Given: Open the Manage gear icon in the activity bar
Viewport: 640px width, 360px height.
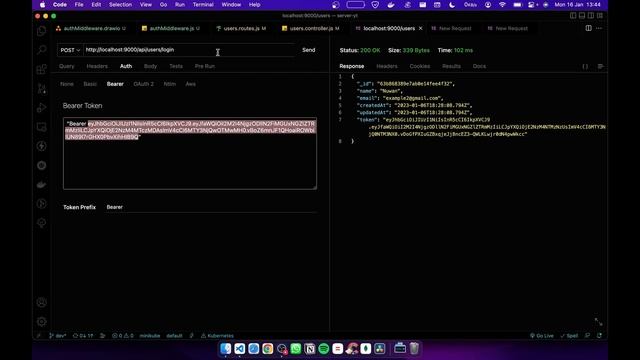Looking at the screenshot, I should coord(42,322).
